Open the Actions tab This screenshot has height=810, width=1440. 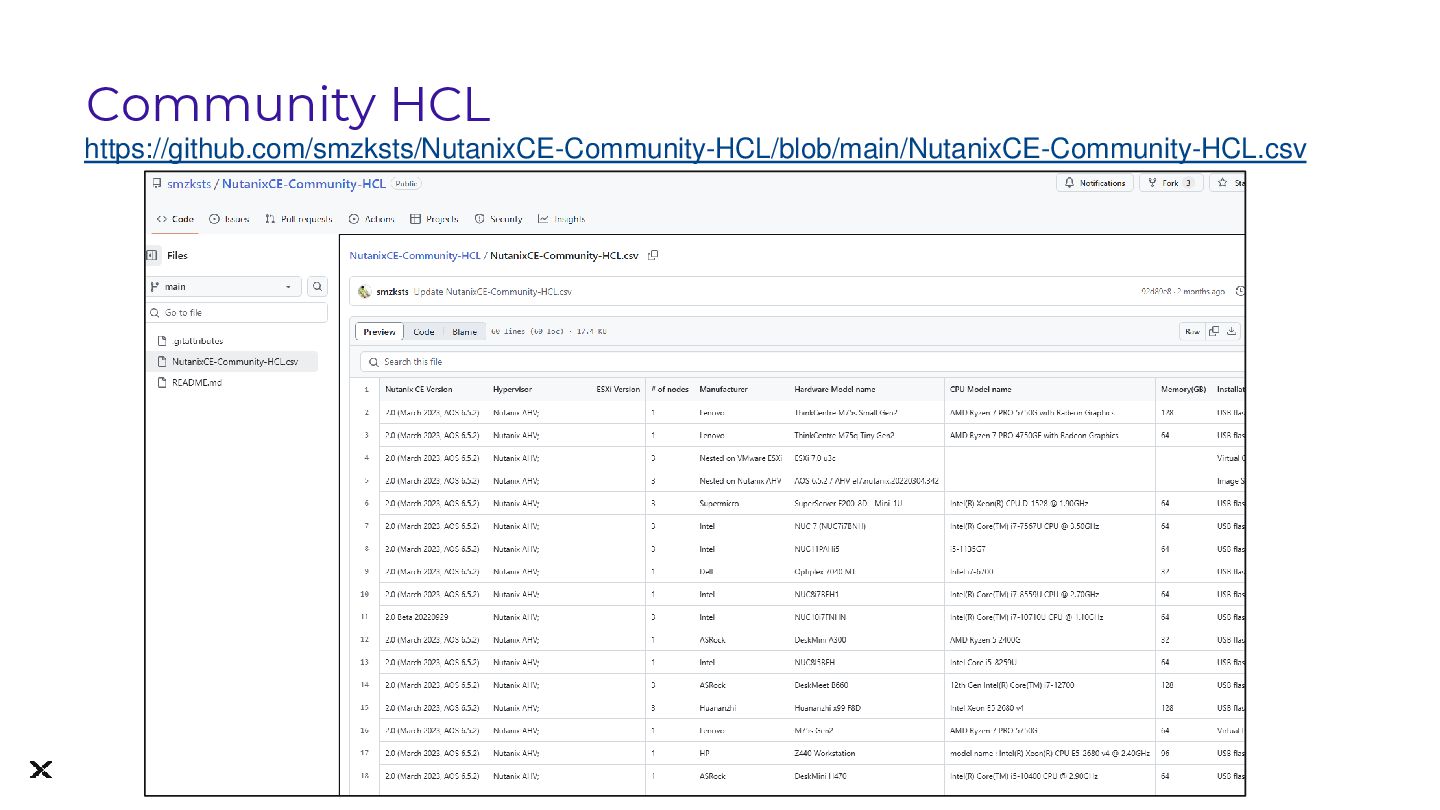click(371, 219)
